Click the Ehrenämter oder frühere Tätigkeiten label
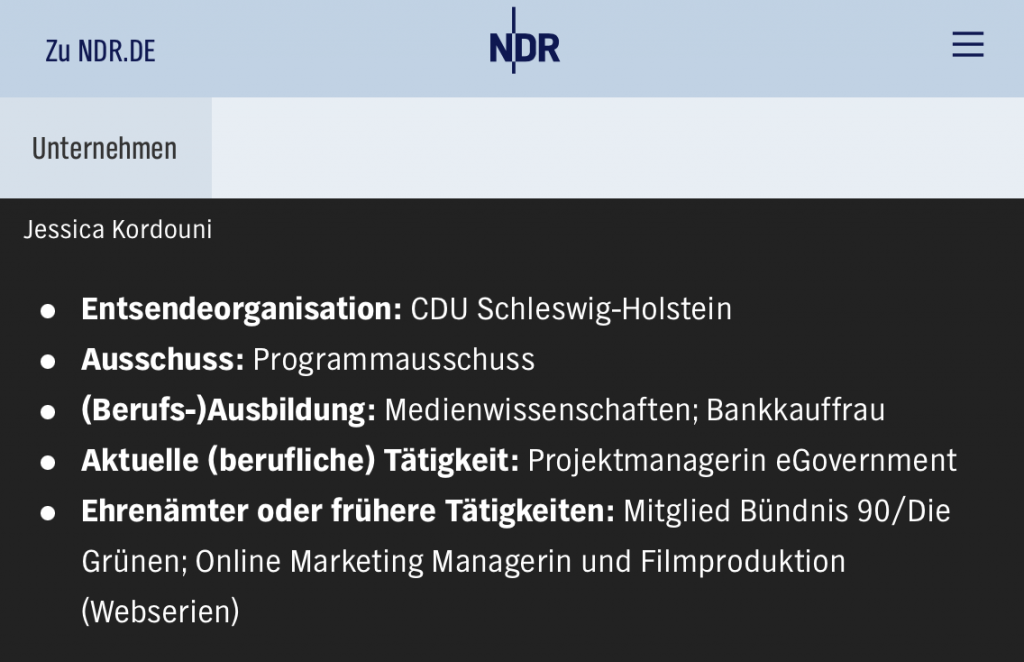Viewport: 1024px width, 662px height. pyautogui.click(x=348, y=511)
